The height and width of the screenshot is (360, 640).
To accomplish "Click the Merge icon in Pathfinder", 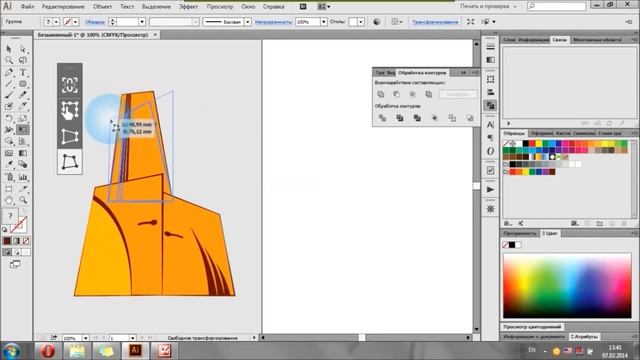I will coord(417,118).
